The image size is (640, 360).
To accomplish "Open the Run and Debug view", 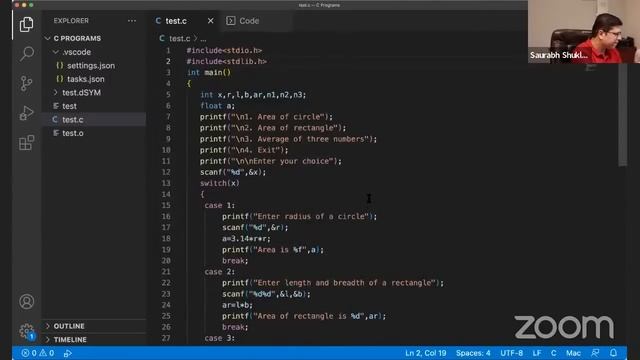I will [x=27, y=113].
